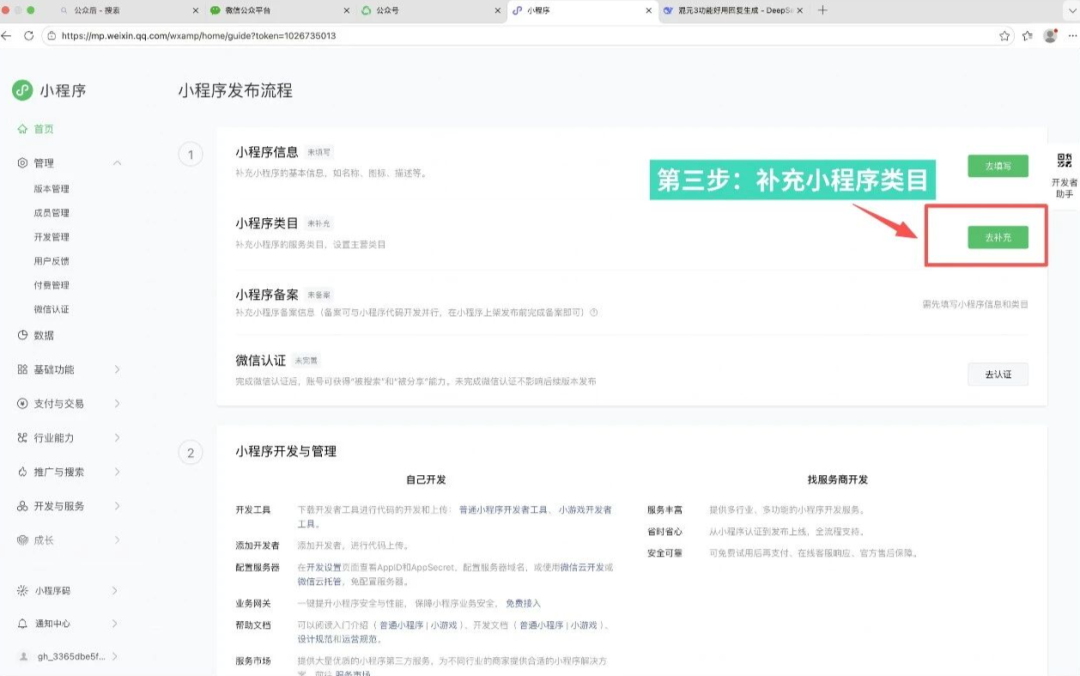This screenshot has width=1080, height=676.
Task: Click the account avatar icon gh_3365dbe5f
Action: [x=23, y=657]
